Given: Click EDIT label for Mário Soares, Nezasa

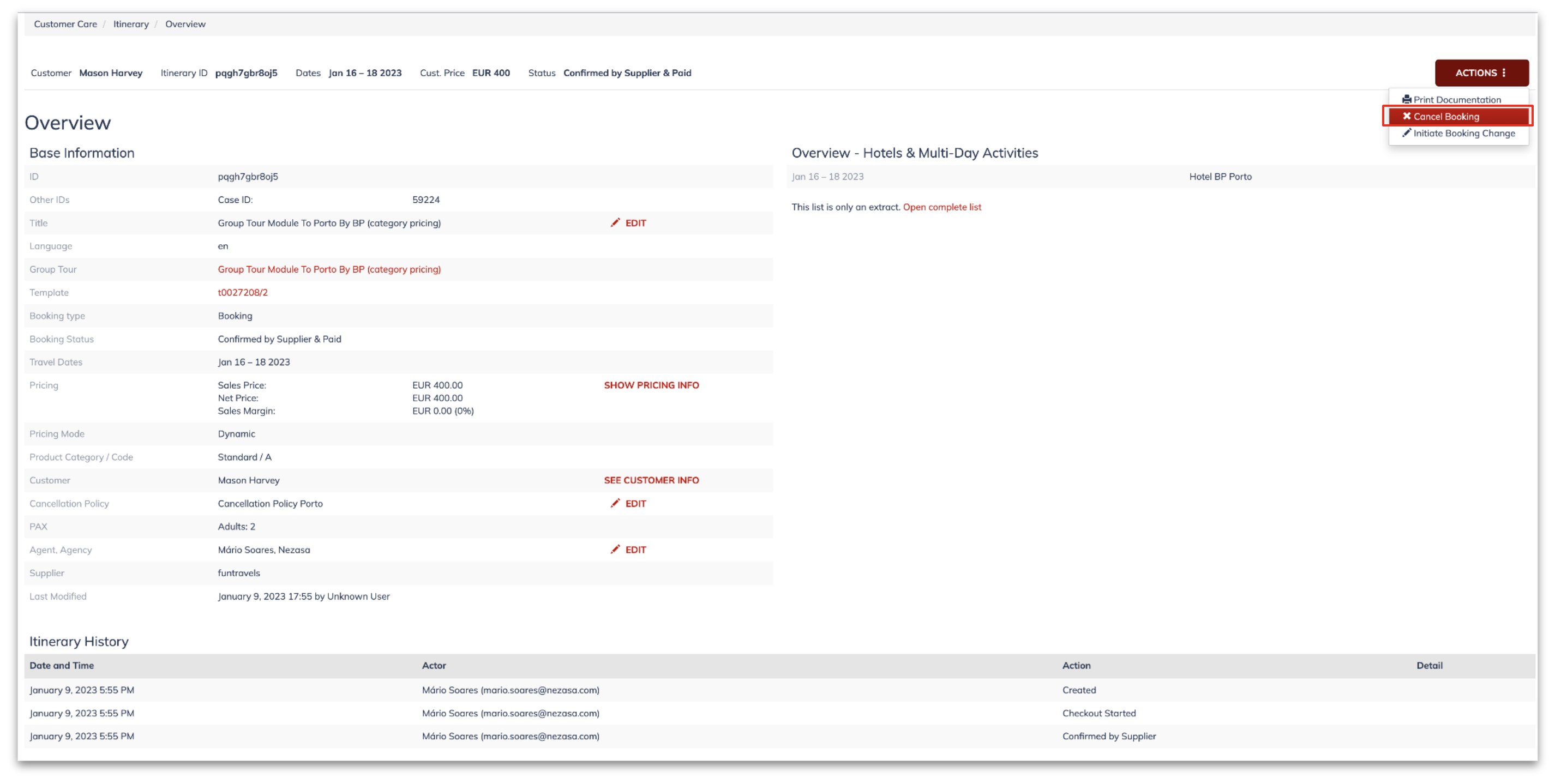Looking at the screenshot, I should pos(635,550).
